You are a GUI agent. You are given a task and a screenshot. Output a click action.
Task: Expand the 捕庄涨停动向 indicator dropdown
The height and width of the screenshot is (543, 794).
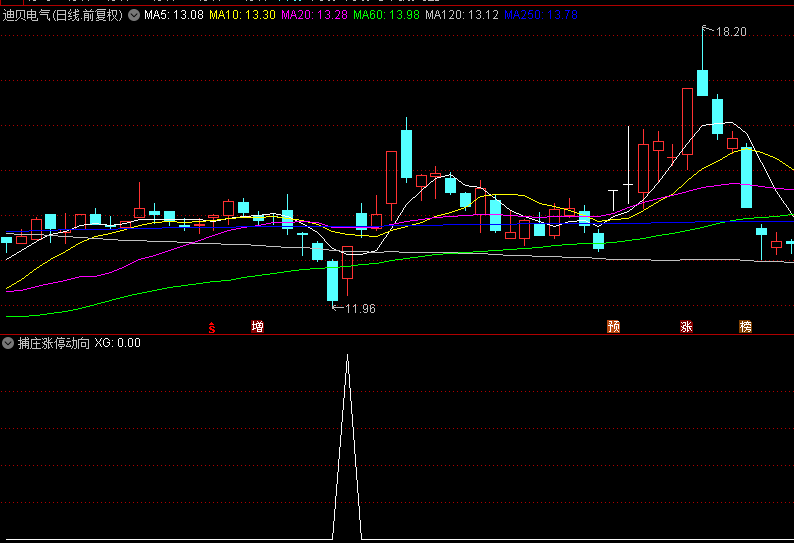coord(8,343)
